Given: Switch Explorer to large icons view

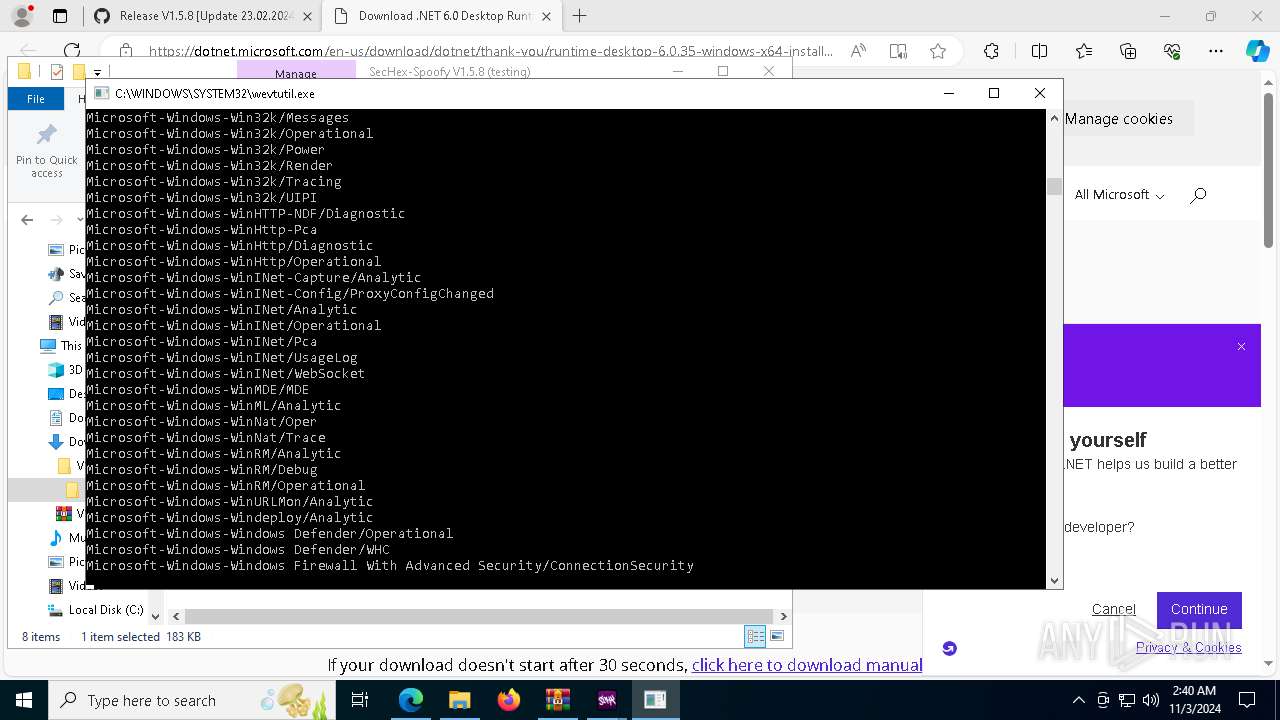Looking at the screenshot, I should (777, 636).
